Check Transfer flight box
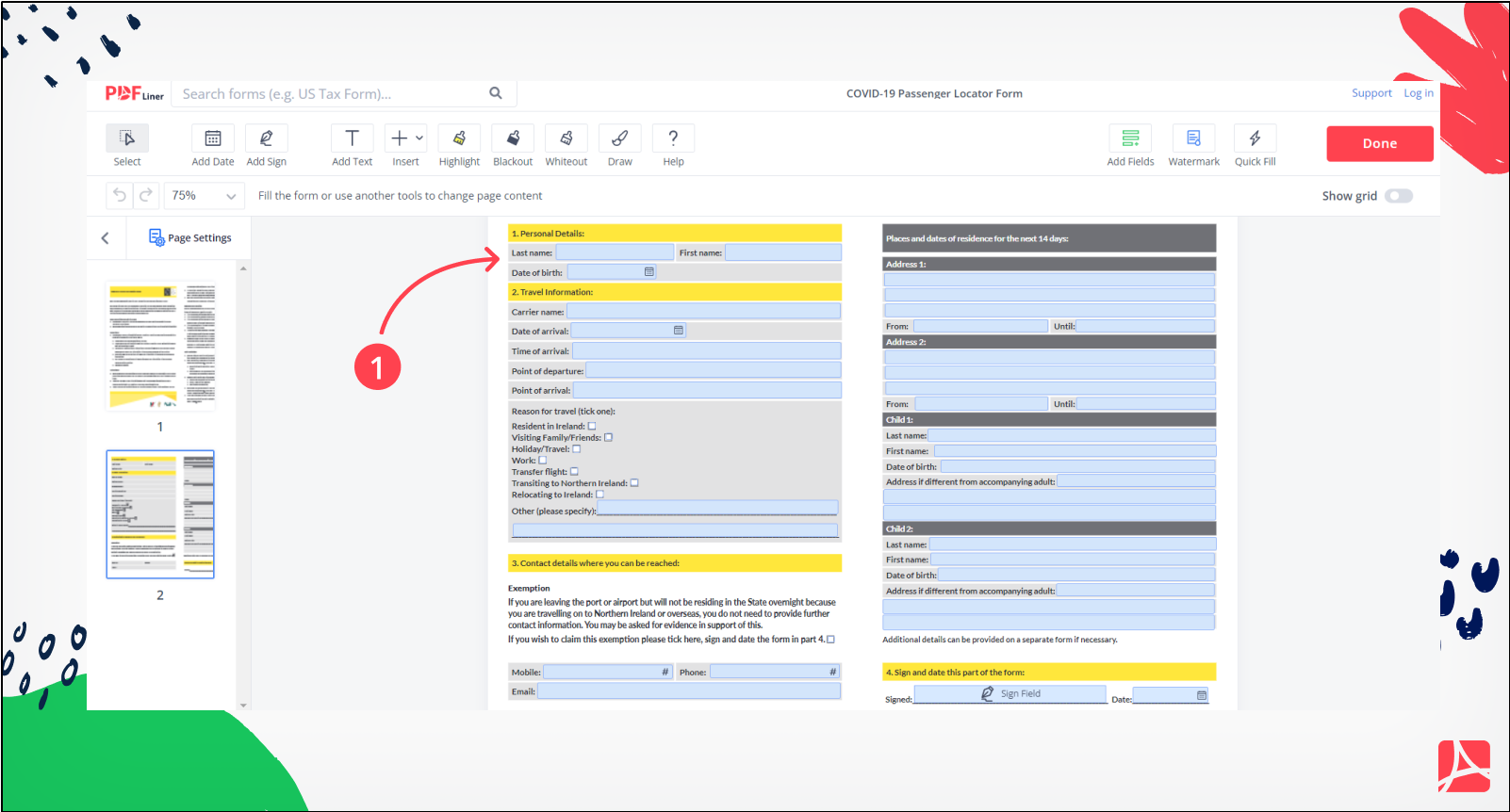Viewport: 1510px width, 812px height. (574, 471)
